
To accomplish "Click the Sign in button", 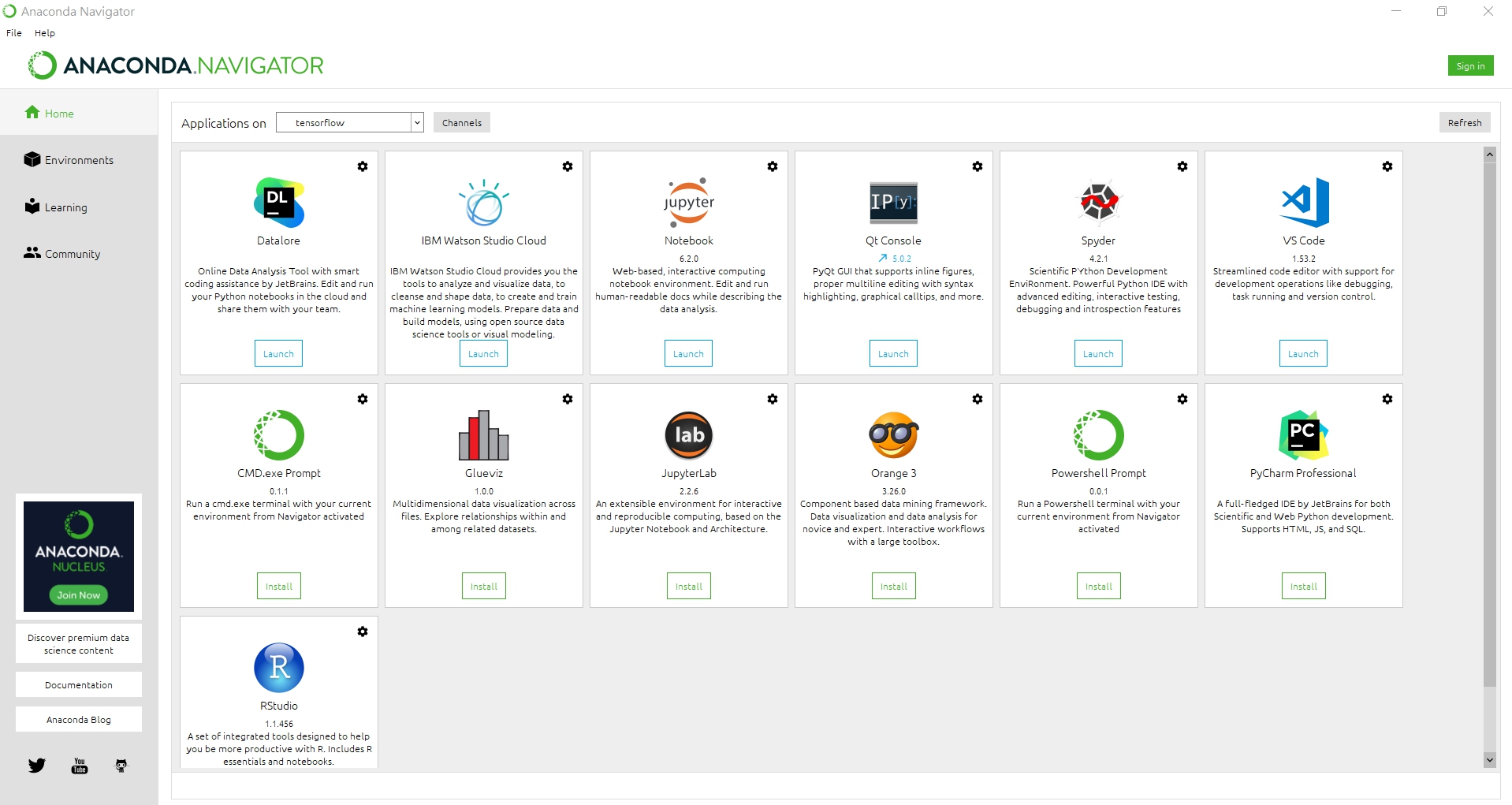I will 1470,66.
